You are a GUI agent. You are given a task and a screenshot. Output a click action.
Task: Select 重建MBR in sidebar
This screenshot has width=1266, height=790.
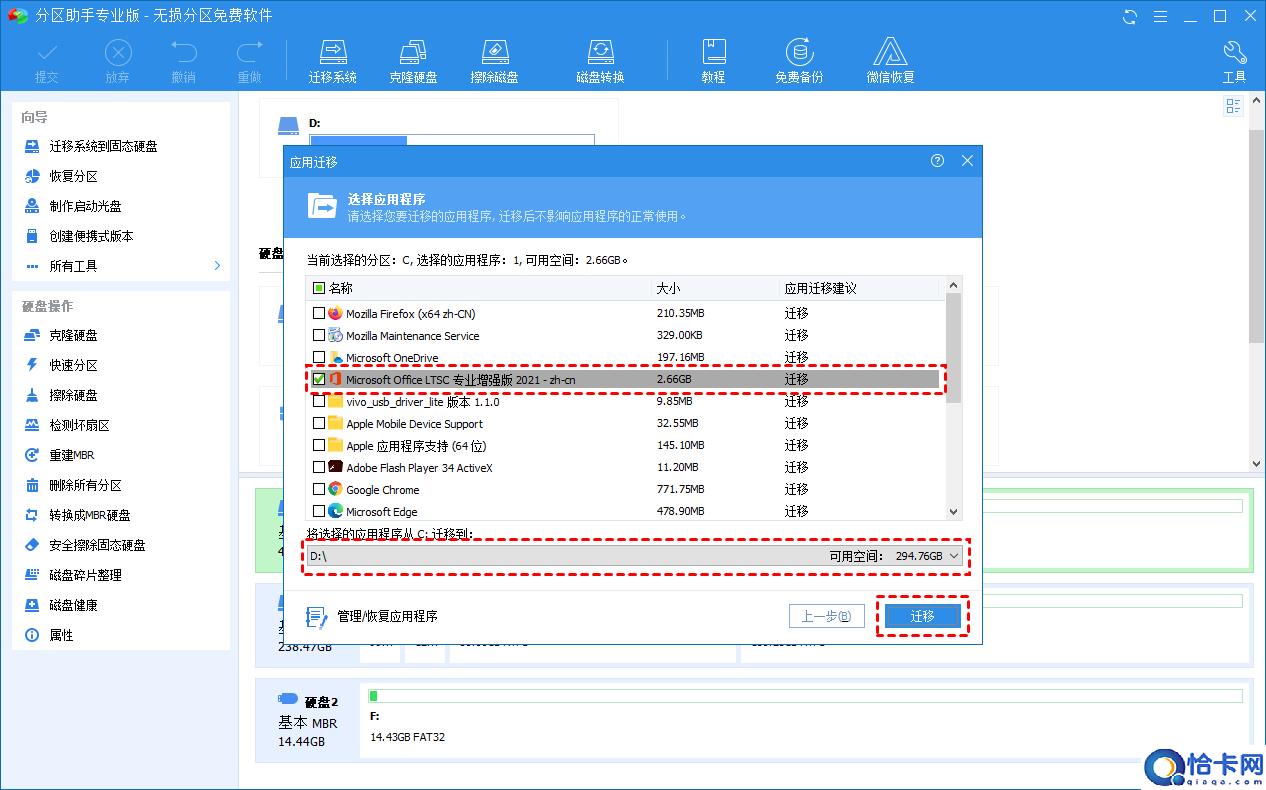coord(71,455)
